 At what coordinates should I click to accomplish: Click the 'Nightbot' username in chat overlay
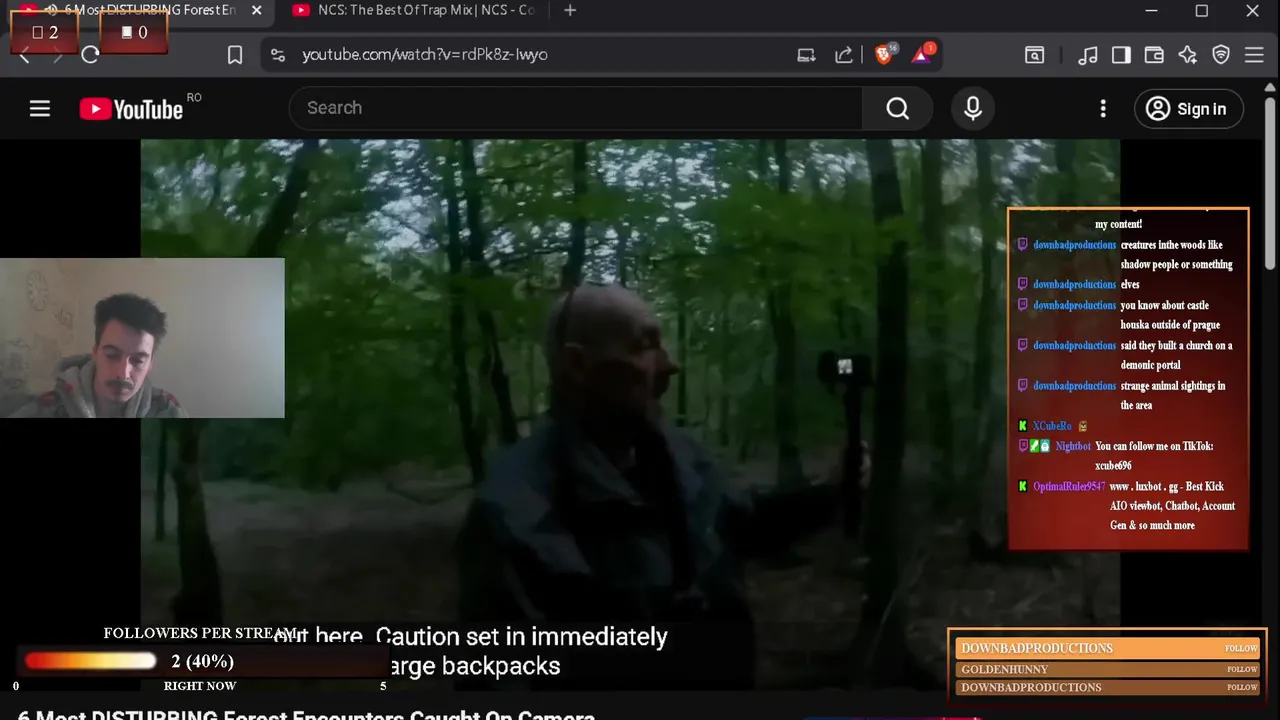point(1073,446)
